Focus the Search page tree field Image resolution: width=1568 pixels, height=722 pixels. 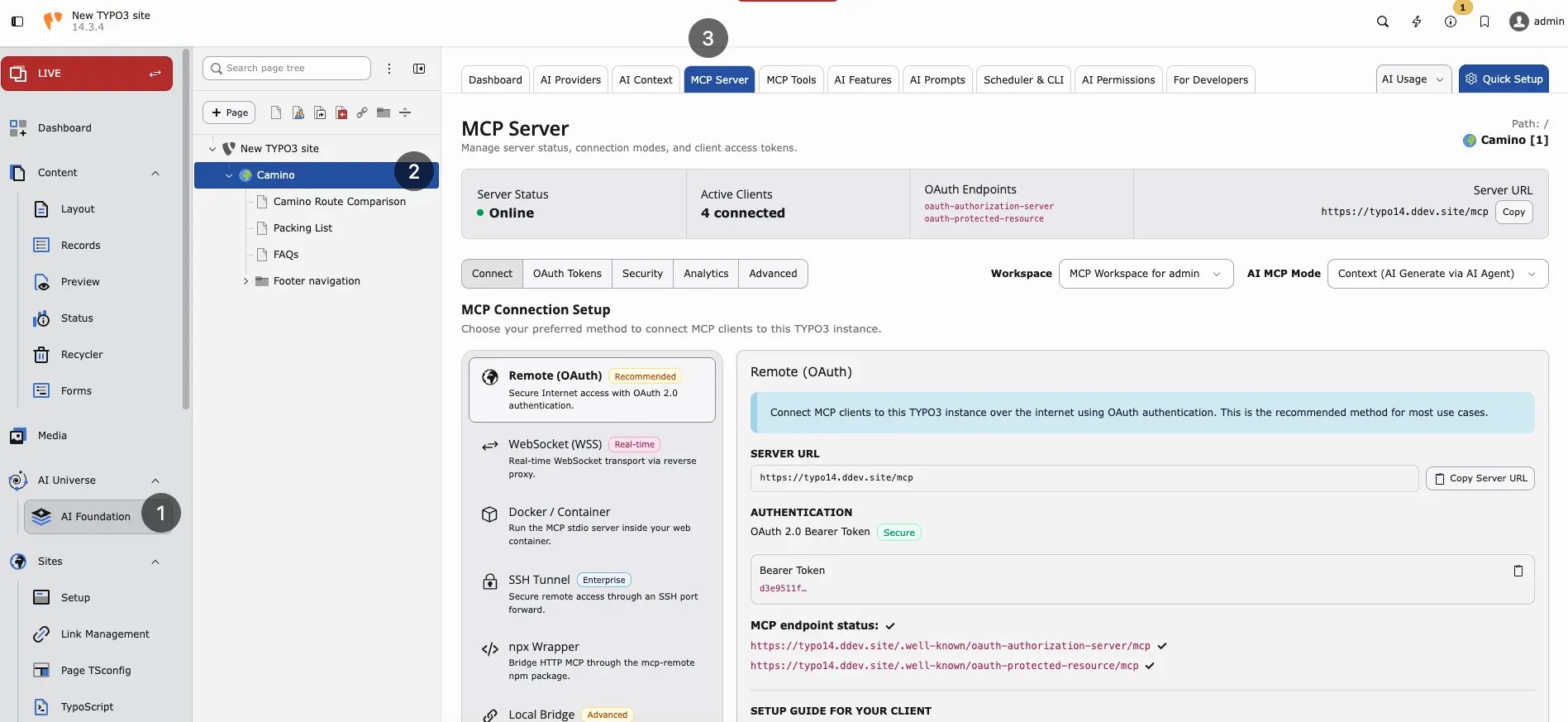tap(287, 69)
